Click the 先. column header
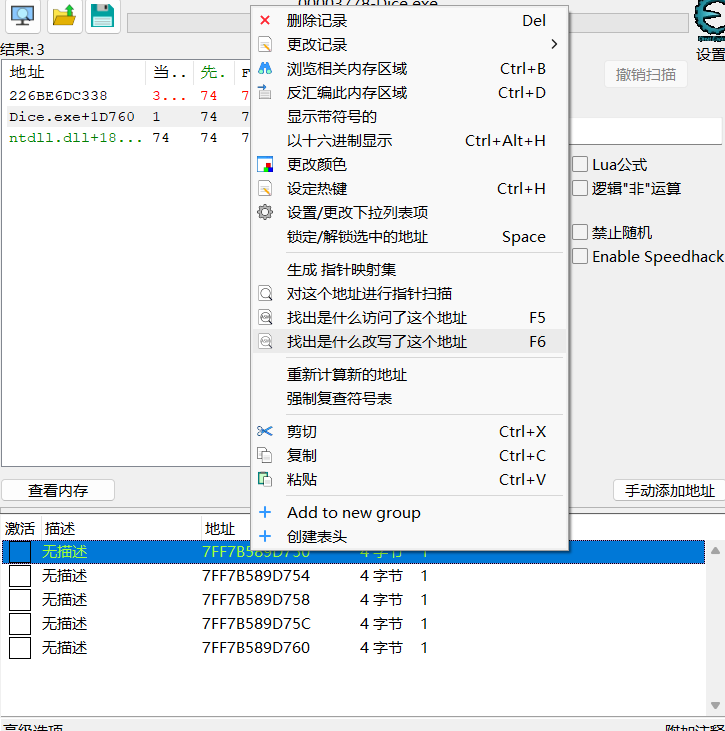The height and width of the screenshot is (731, 725). (x=214, y=72)
